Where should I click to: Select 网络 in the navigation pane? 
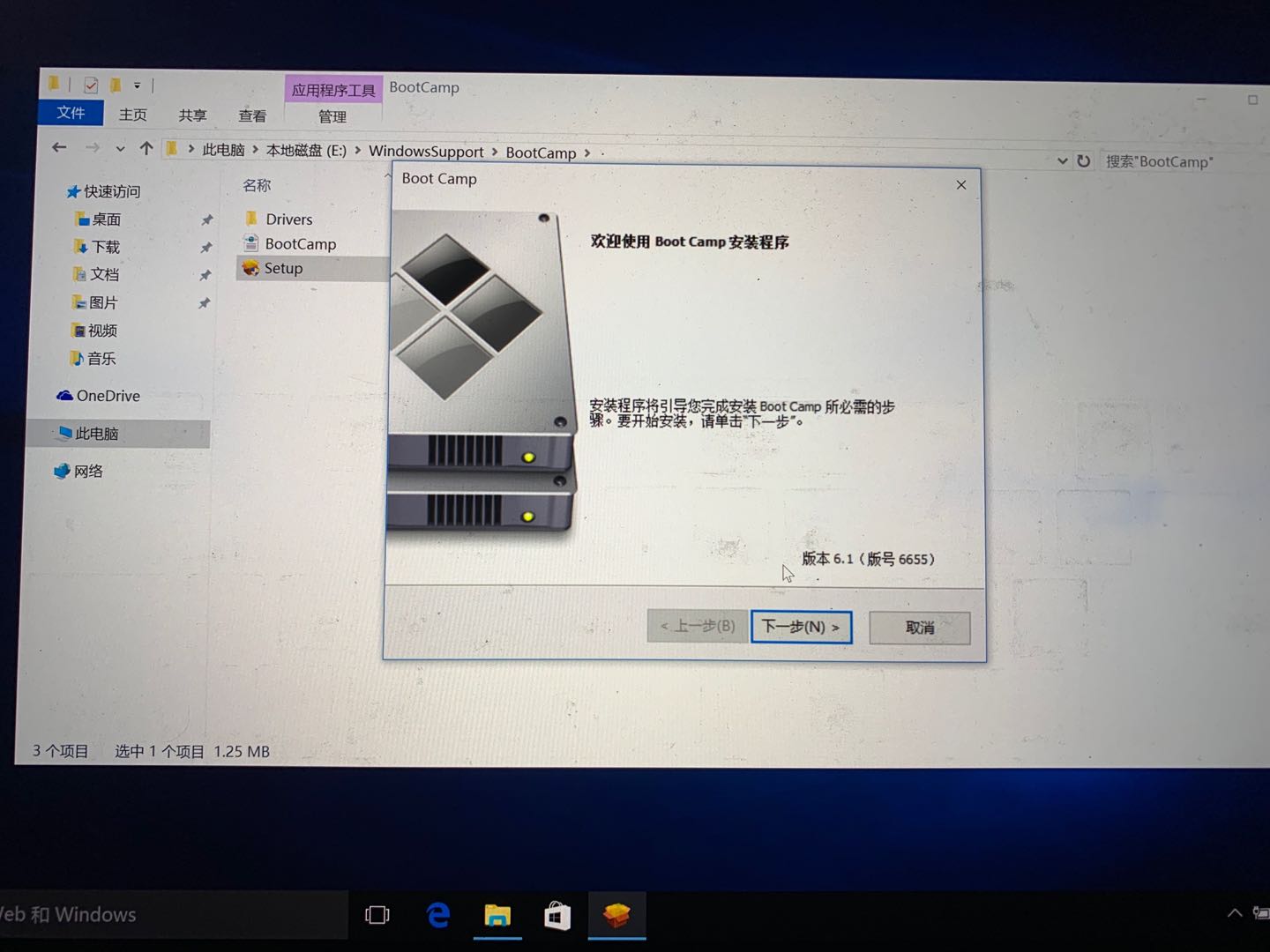(x=78, y=472)
